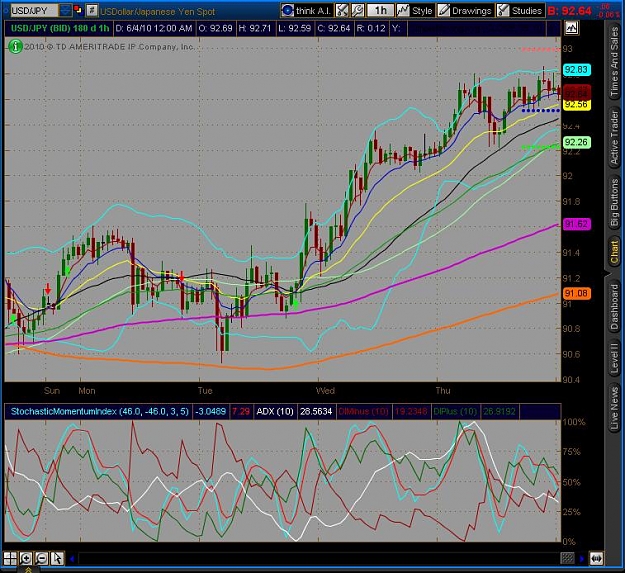Screen dimensions: 625x573
Task: Click the pencil icon beside Drawings
Action: [x=444, y=10]
